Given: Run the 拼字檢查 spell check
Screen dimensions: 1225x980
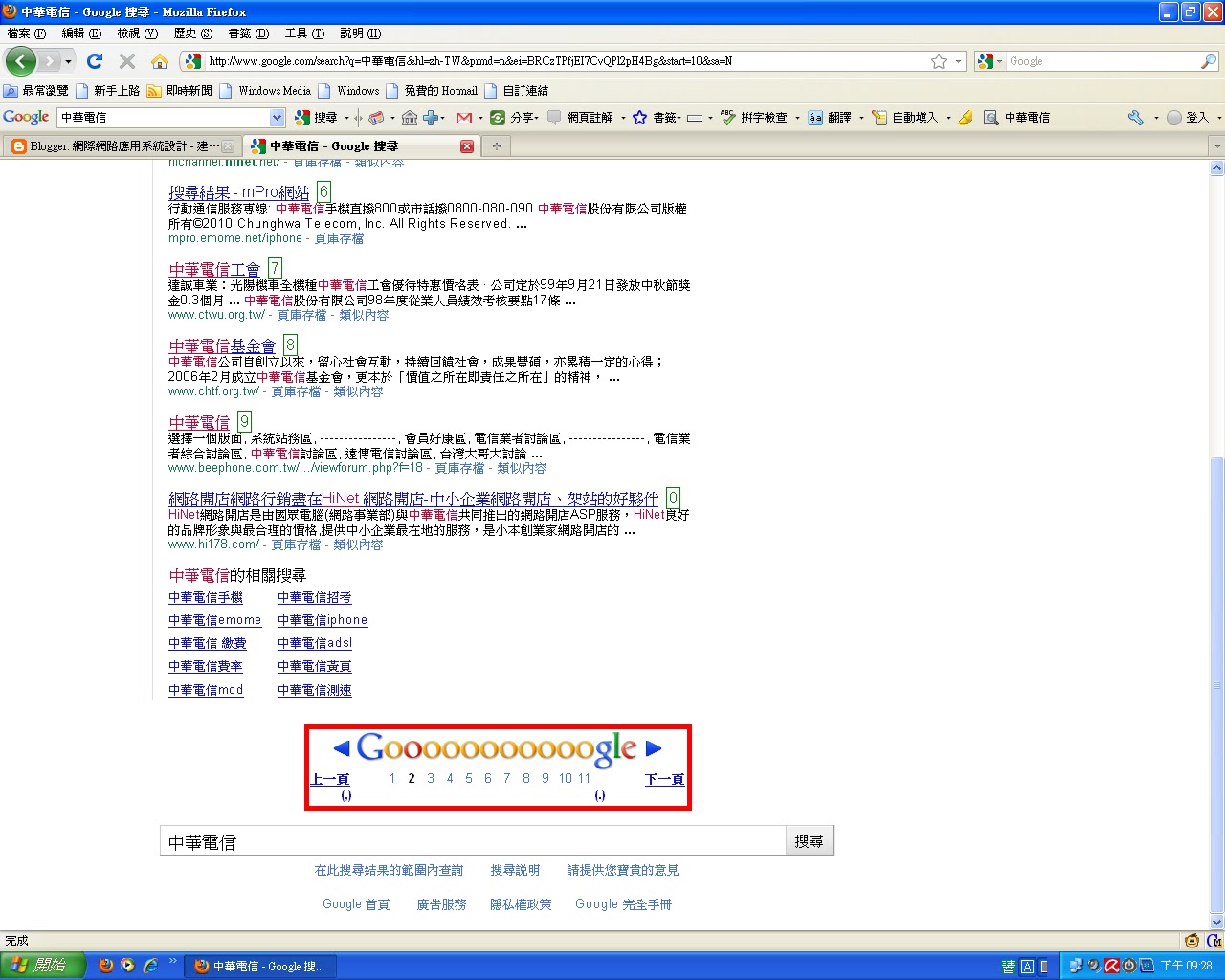Looking at the screenshot, I should pyautogui.click(x=754, y=118).
